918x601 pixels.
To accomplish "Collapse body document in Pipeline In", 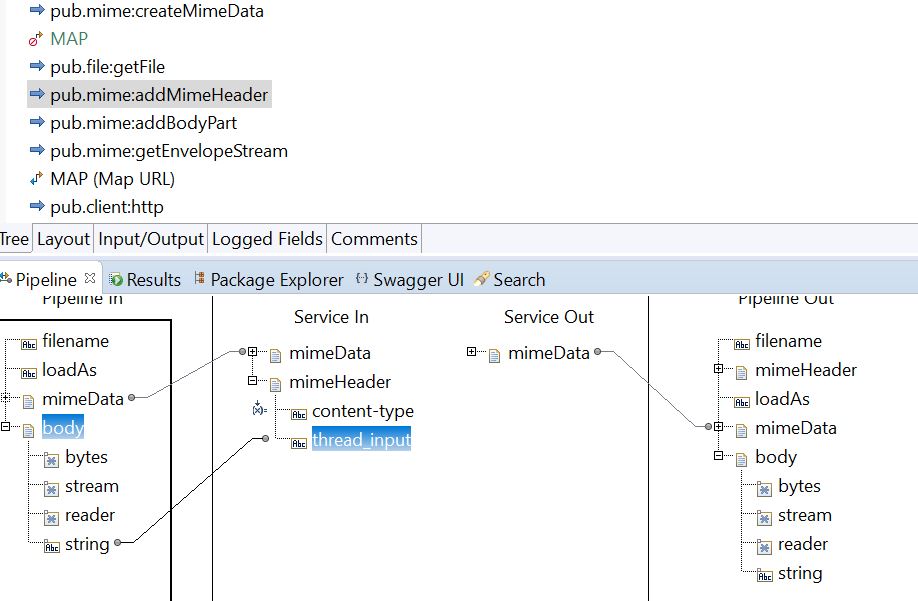I will point(6,427).
